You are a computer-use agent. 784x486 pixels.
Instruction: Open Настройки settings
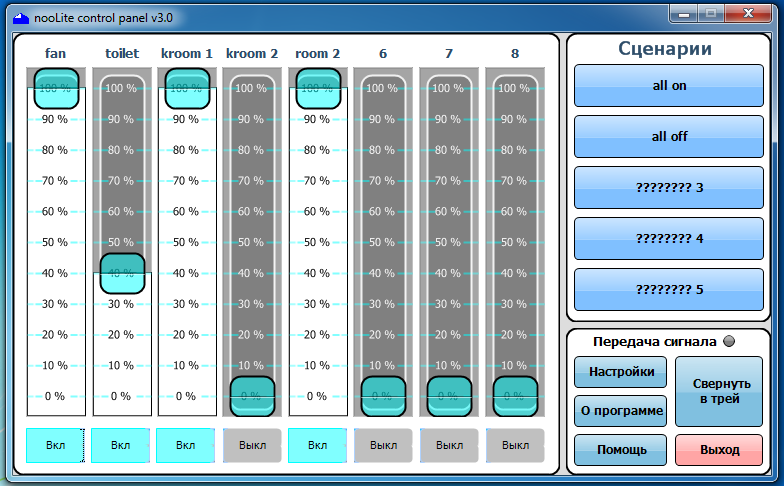[620, 372]
